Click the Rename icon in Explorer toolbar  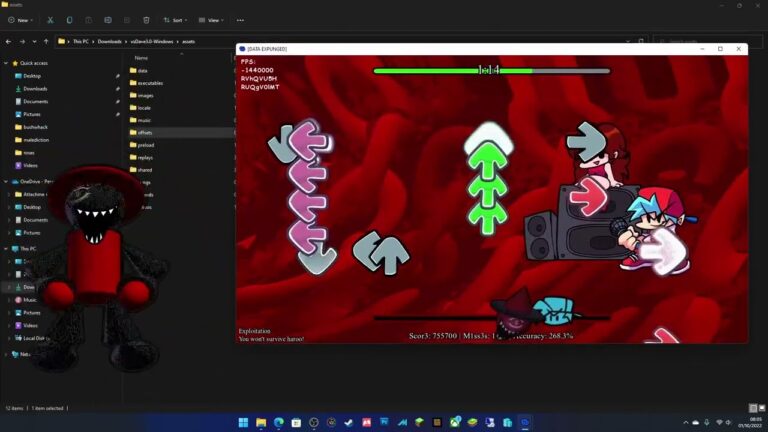point(108,20)
